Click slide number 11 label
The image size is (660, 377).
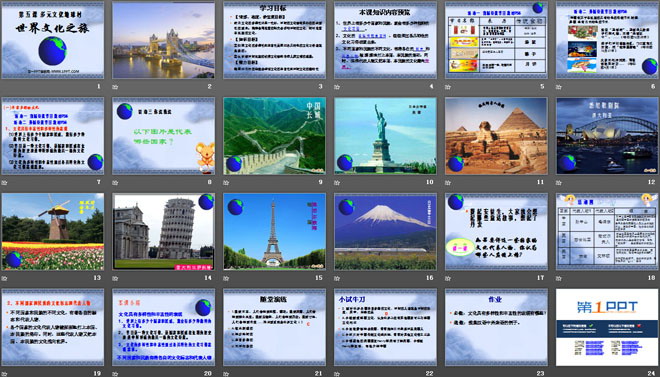point(540,182)
